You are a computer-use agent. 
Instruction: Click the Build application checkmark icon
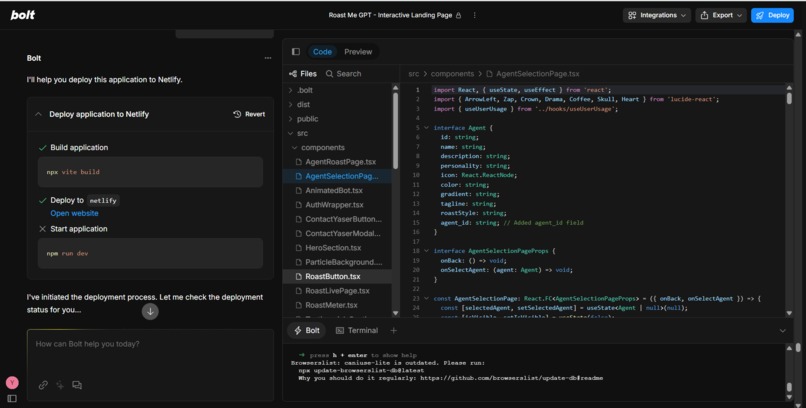tap(43, 147)
